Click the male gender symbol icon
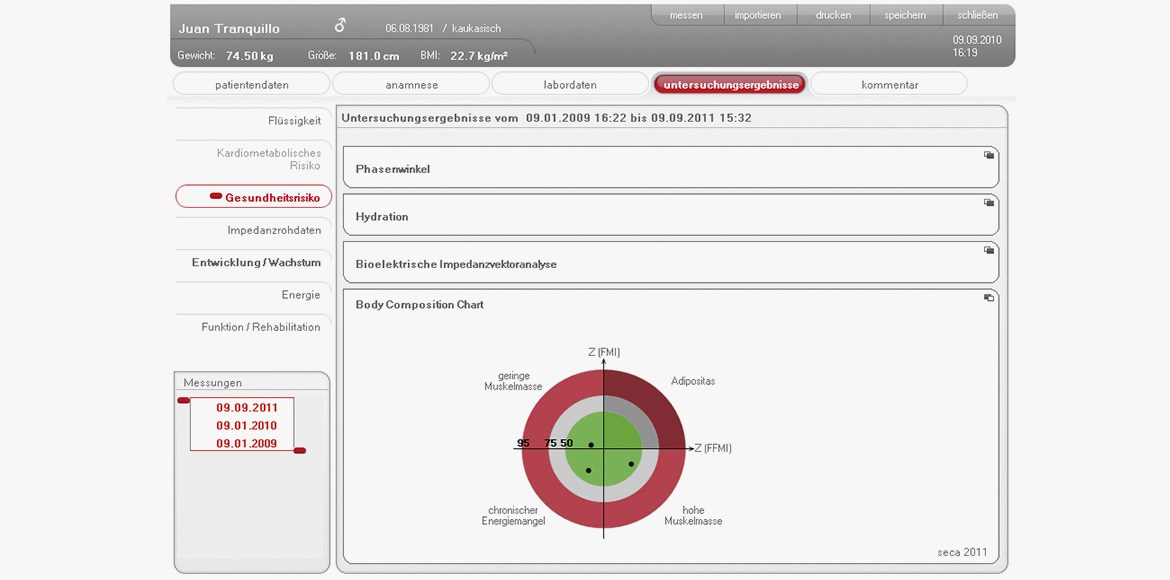Viewport: 1170px width, 580px height. (x=340, y=26)
